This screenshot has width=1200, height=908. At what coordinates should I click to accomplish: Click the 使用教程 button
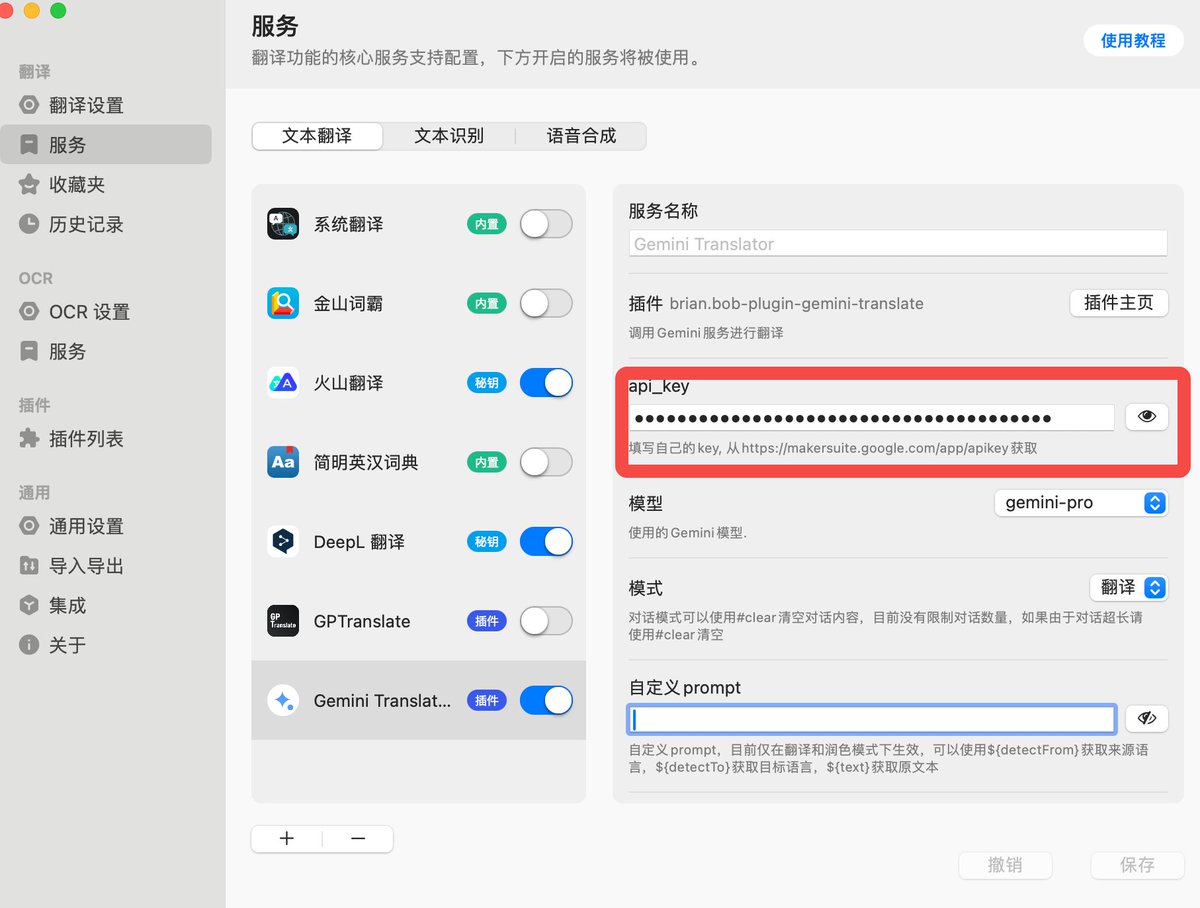[x=1133, y=40]
